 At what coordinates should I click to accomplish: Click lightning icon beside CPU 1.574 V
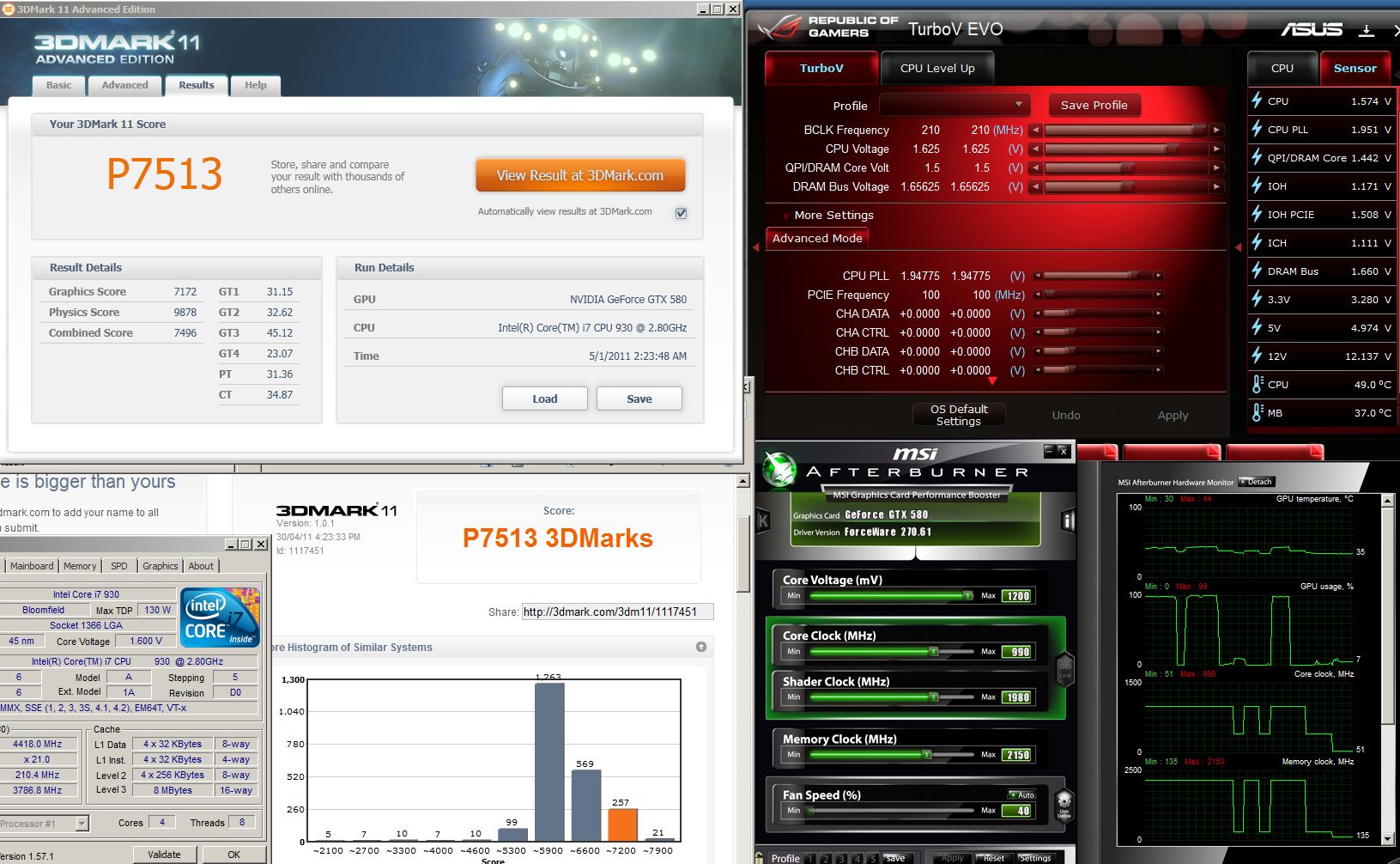pos(1257,100)
